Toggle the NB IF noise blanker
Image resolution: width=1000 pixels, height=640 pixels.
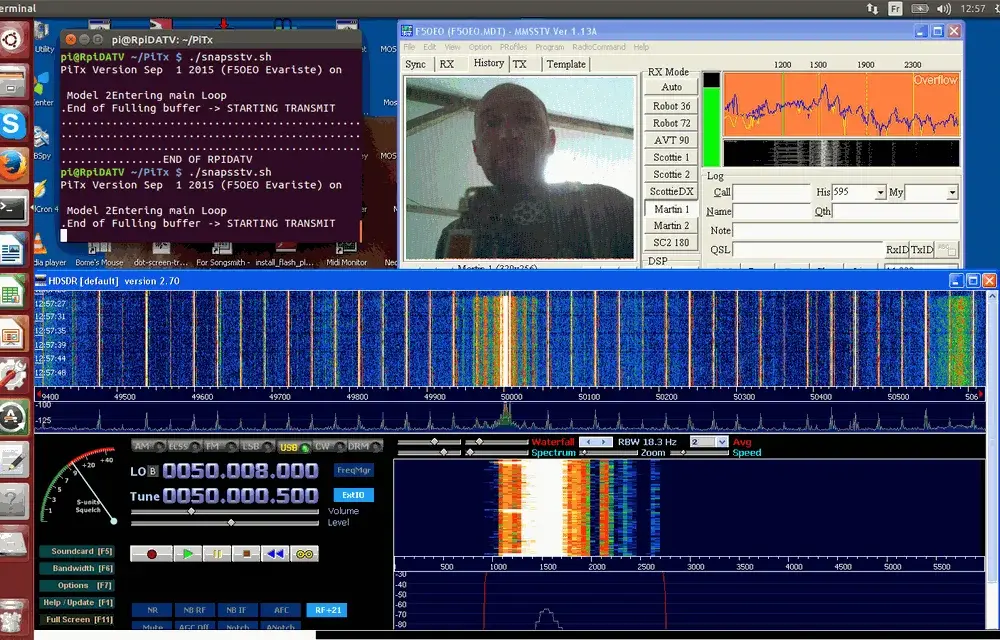tap(237, 610)
